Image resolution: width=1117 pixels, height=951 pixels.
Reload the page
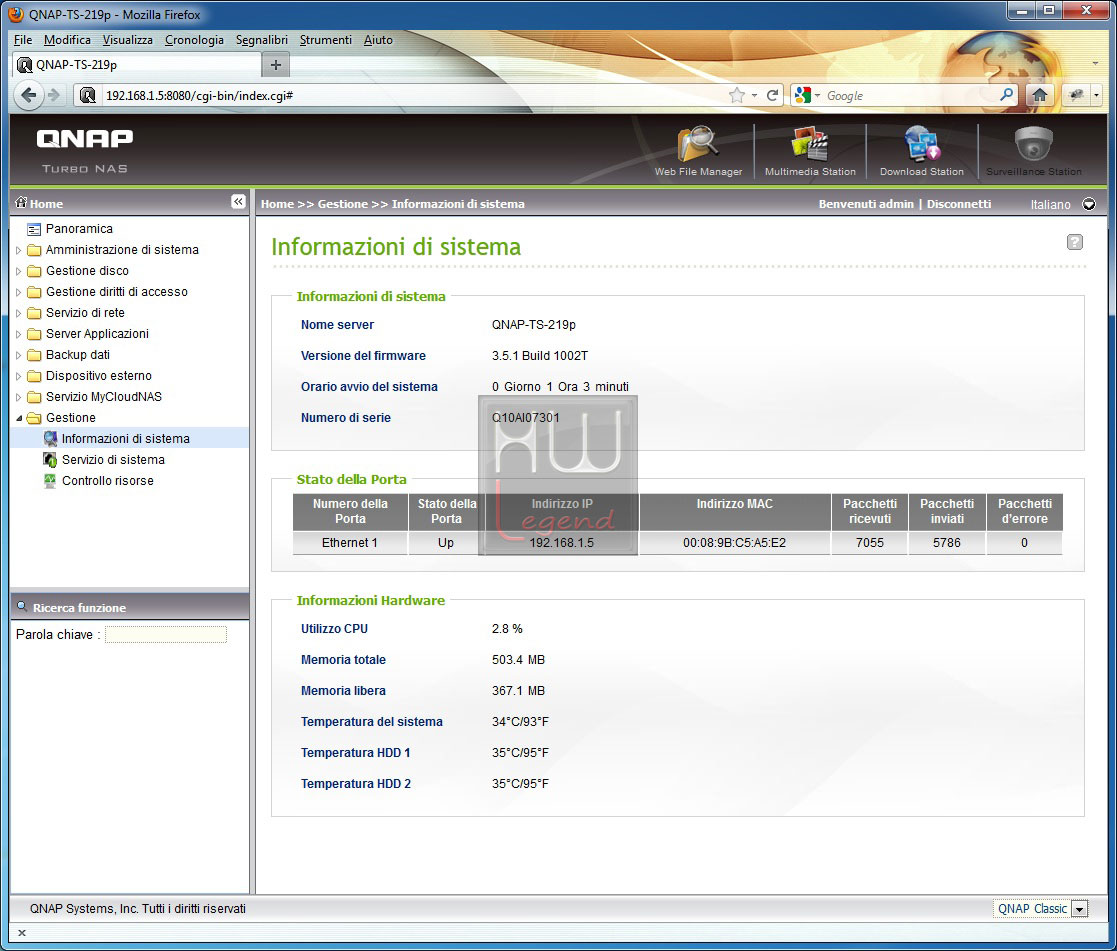pos(772,95)
